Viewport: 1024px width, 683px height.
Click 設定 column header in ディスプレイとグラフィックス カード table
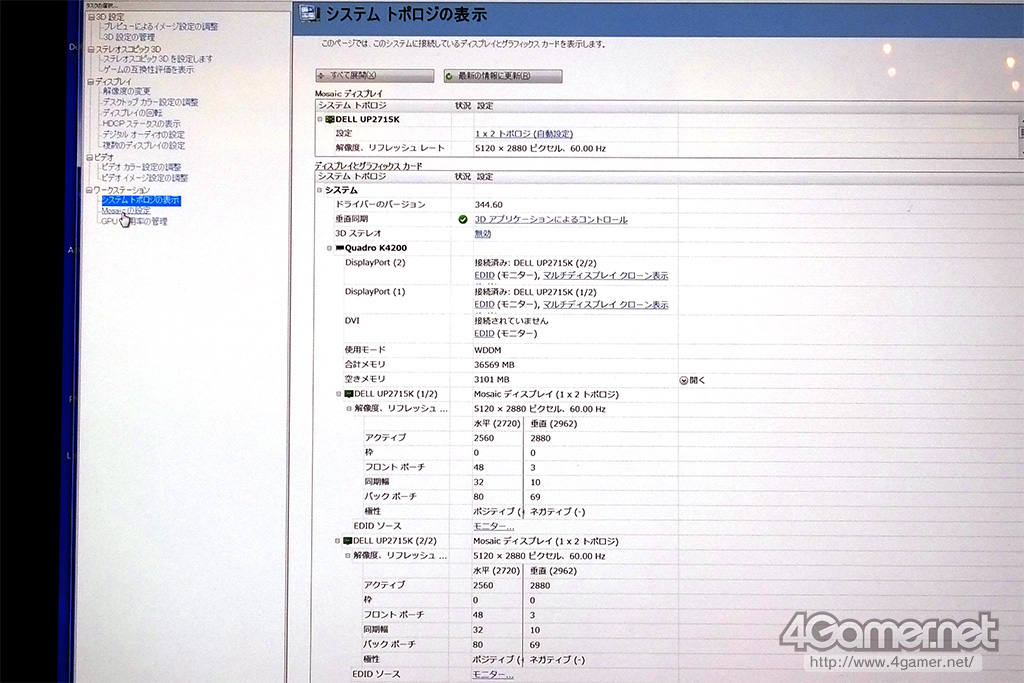tap(485, 177)
